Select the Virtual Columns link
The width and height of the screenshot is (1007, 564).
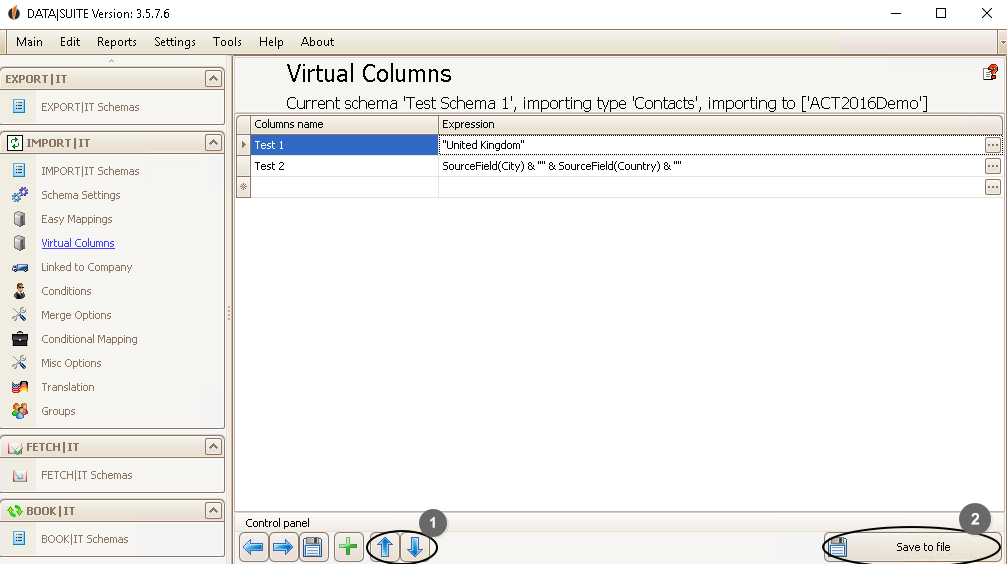click(78, 243)
